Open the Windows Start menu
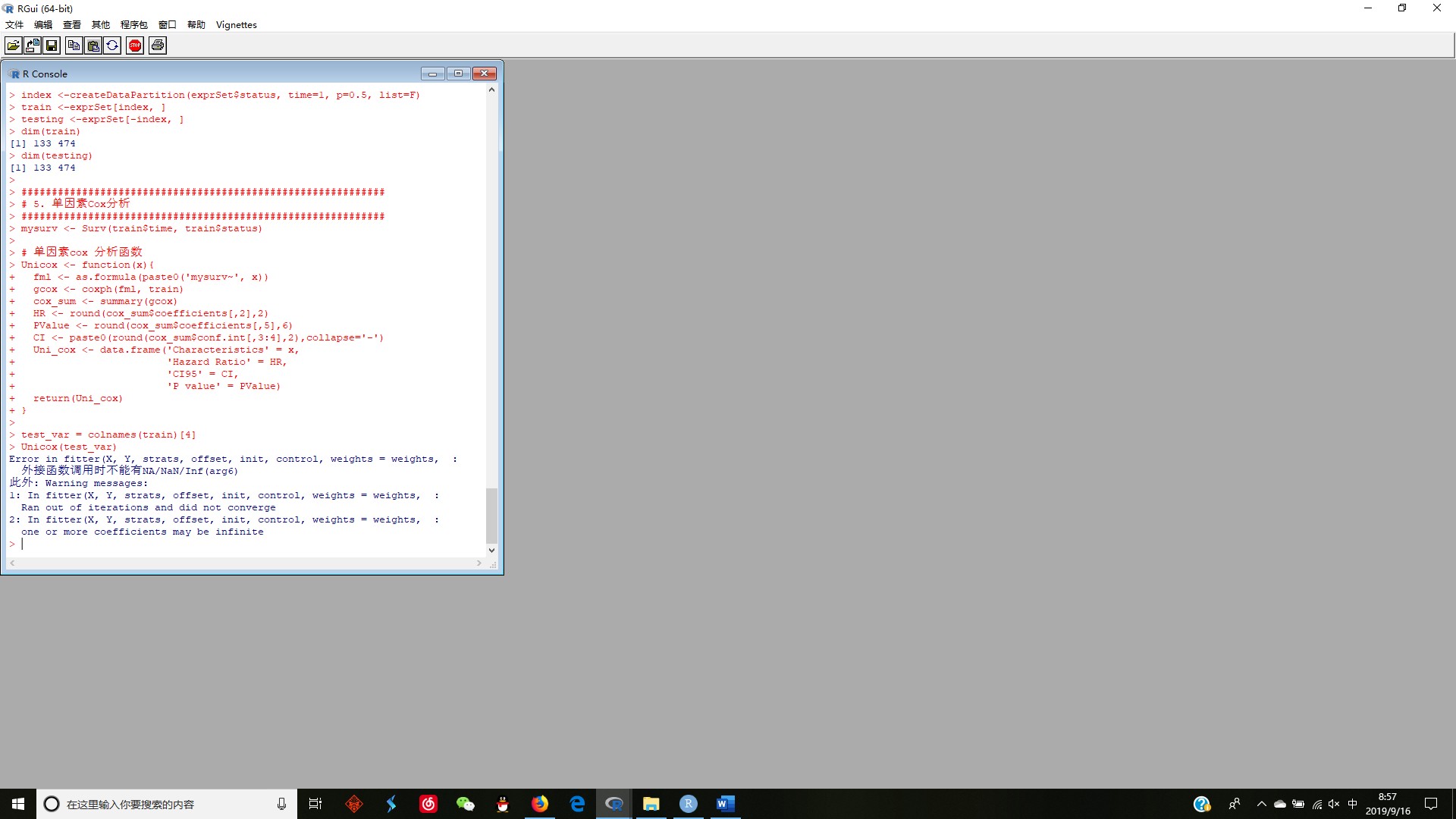This screenshot has height=819, width=1456. tap(18, 804)
